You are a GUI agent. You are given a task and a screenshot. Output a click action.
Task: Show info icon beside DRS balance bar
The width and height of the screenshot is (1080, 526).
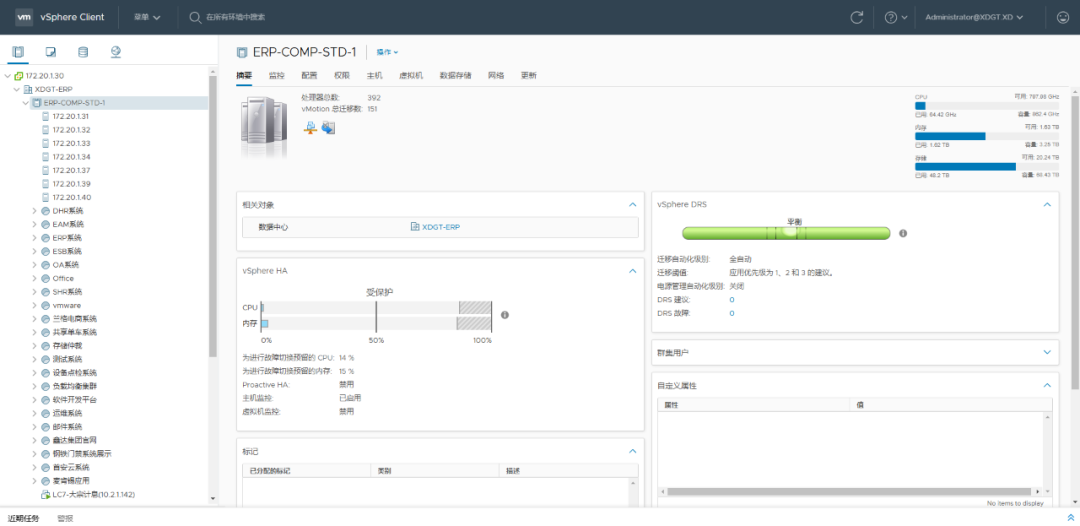coord(903,233)
